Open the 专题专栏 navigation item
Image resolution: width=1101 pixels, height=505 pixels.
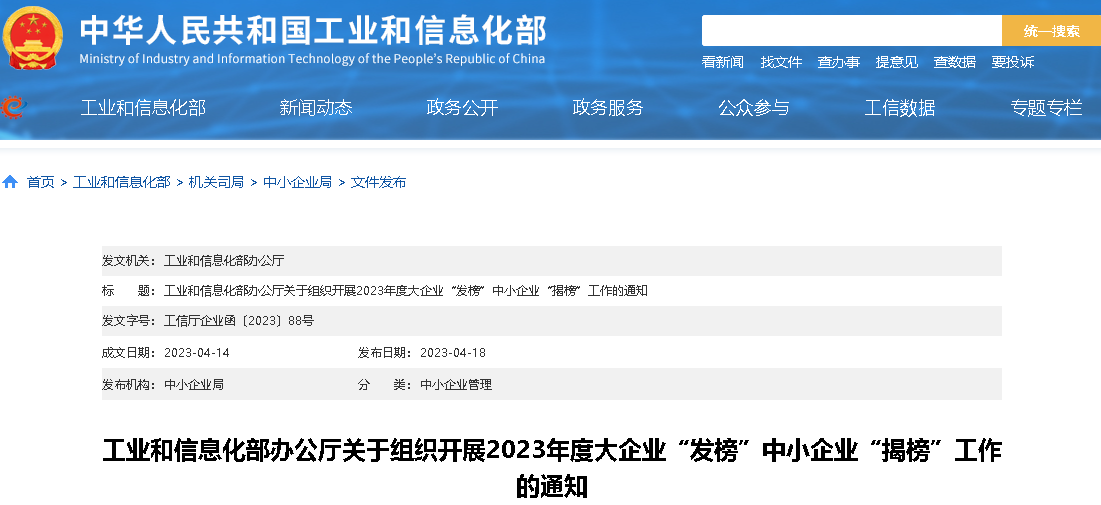coord(1046,108)
